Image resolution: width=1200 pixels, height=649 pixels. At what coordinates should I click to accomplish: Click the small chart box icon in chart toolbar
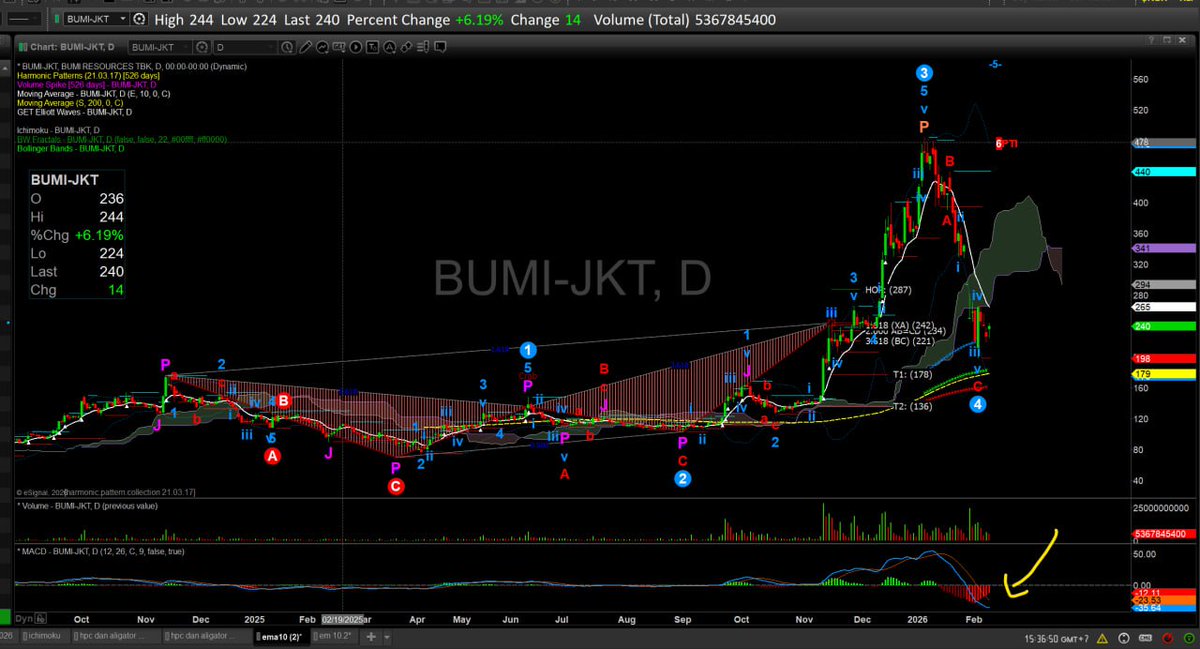(338, 46)
